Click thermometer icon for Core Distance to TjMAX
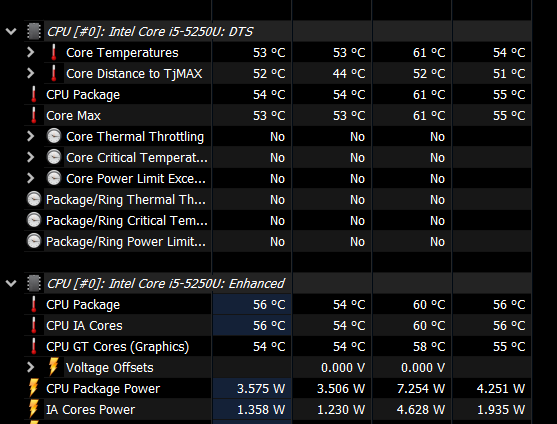The width and height of the screenshot is (557, 424). (54, 73)
